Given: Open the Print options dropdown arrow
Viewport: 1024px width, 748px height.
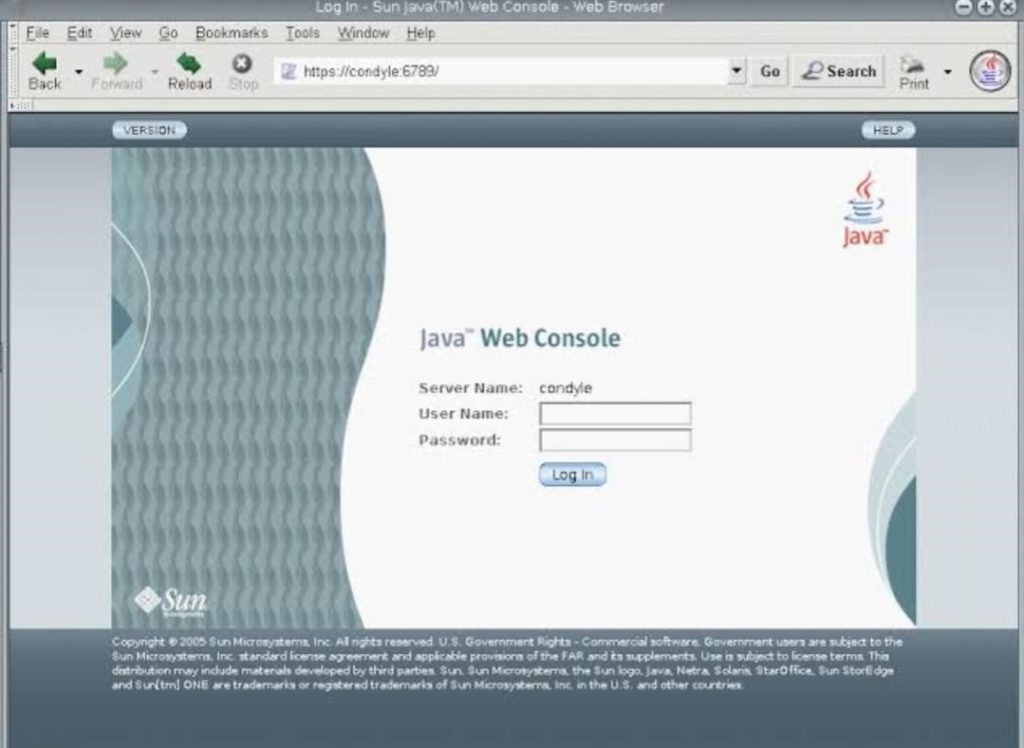Looking at the screenshot, I should [948, 72].
